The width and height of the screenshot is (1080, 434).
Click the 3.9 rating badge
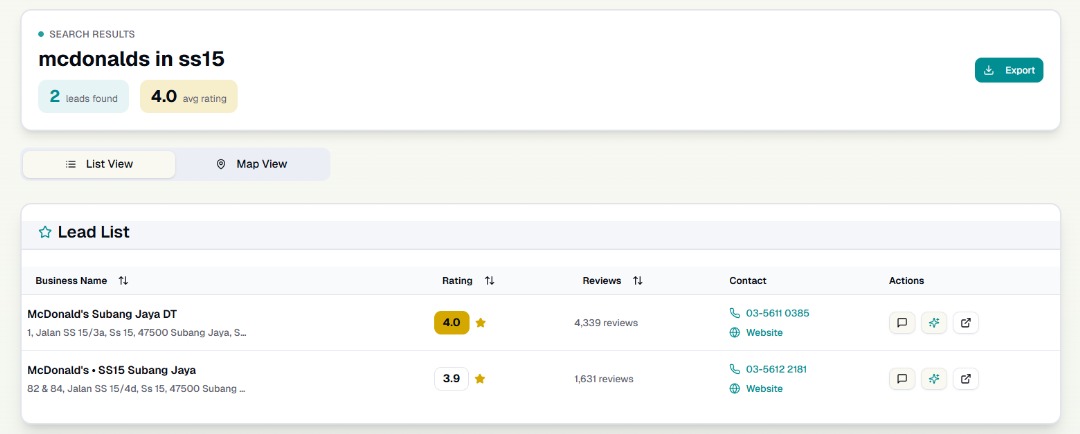pyautogui.click(x=452, y=379)
